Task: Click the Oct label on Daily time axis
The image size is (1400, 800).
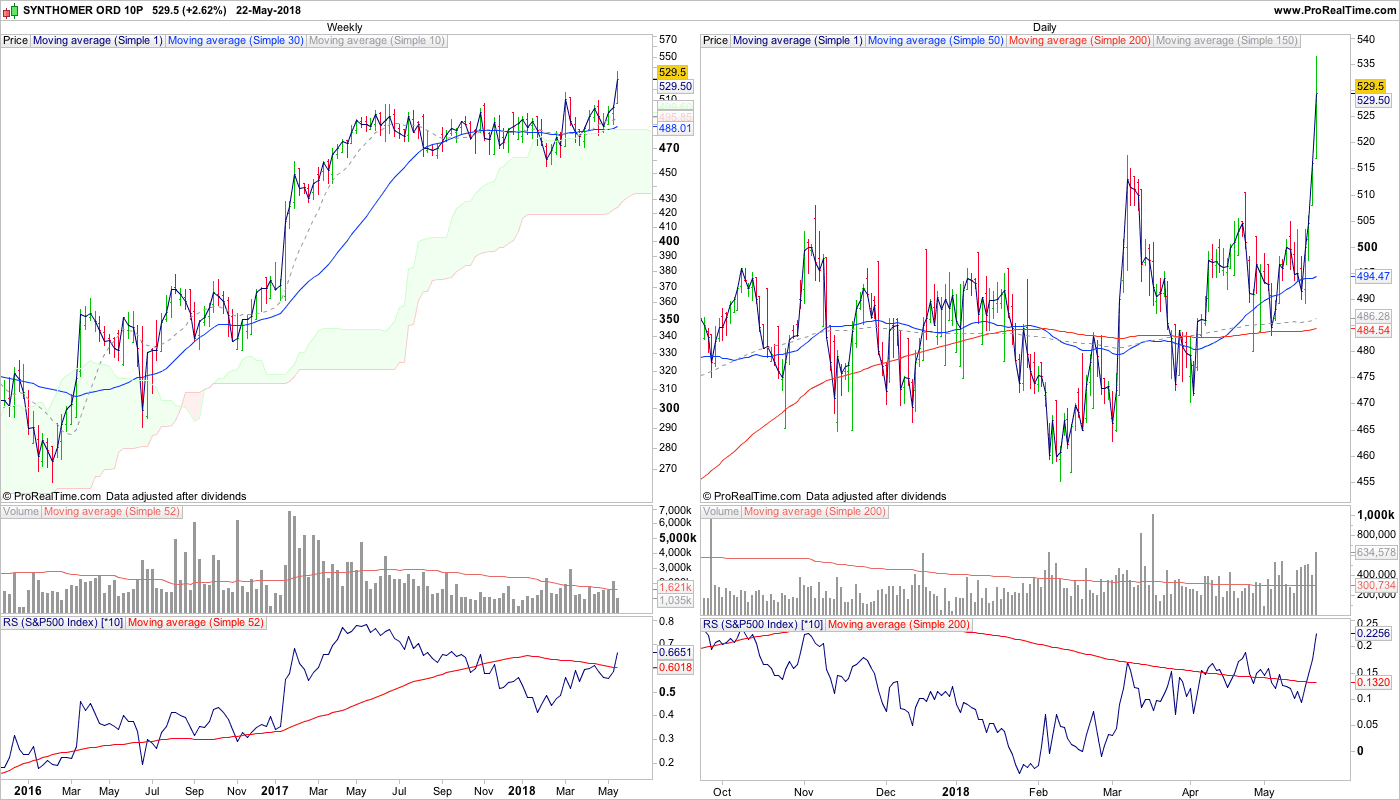Action: (x=721, y=791)
